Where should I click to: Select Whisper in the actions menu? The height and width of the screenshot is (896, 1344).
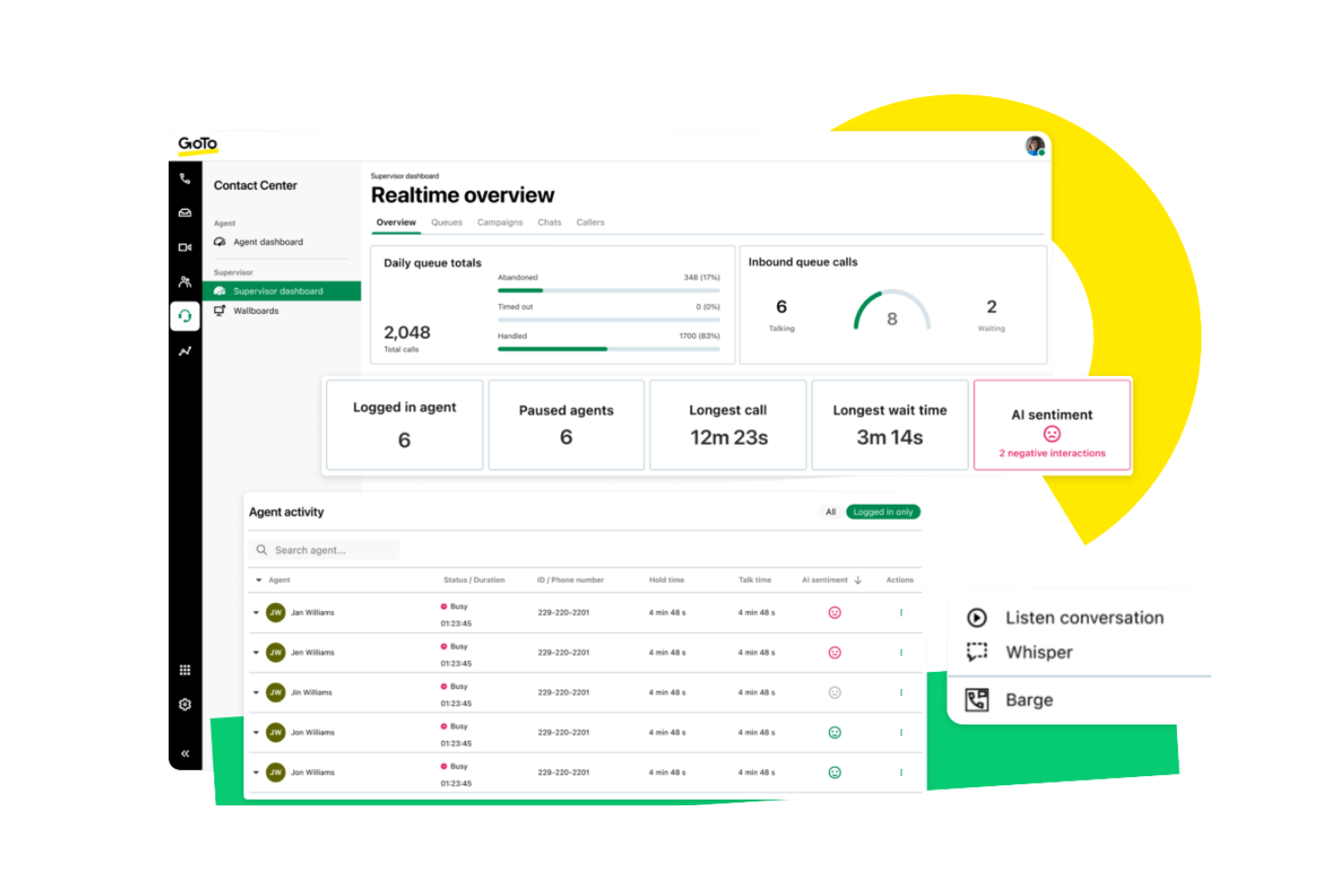[1038, 652]
